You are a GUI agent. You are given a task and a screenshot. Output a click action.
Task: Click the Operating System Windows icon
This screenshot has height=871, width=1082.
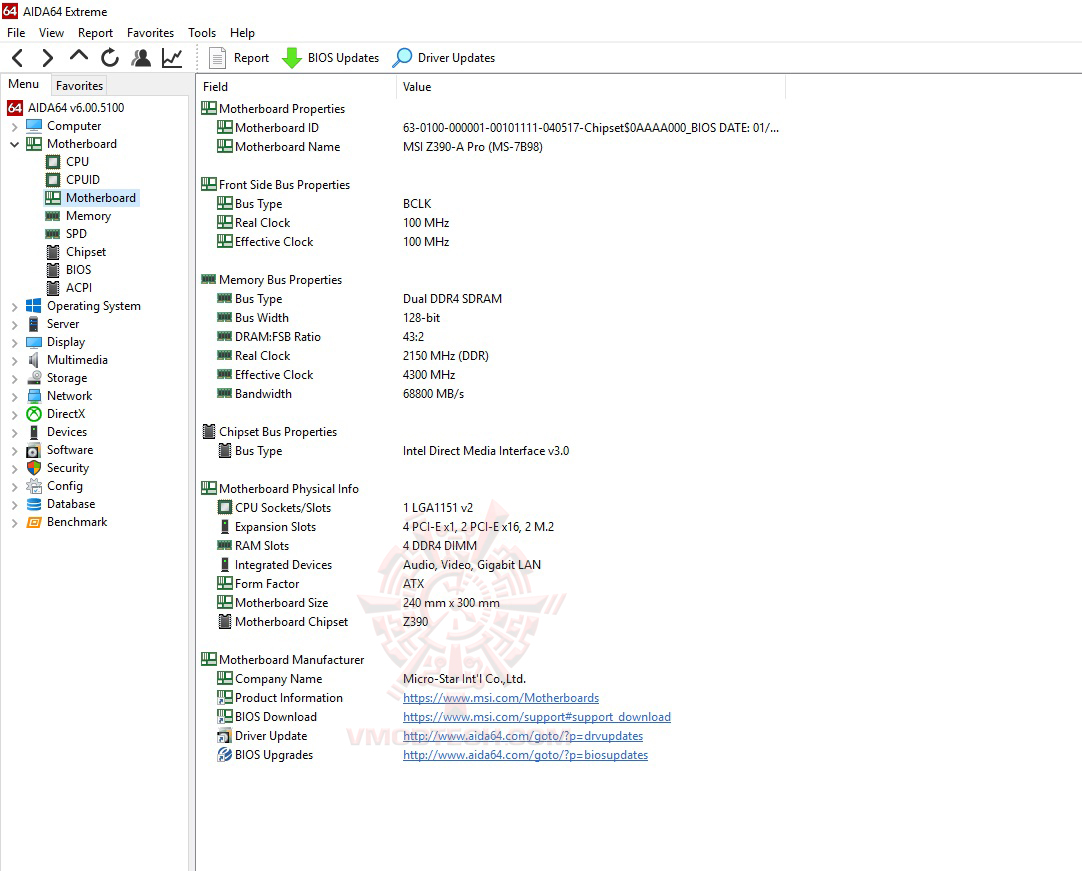(x=34, y=306)
